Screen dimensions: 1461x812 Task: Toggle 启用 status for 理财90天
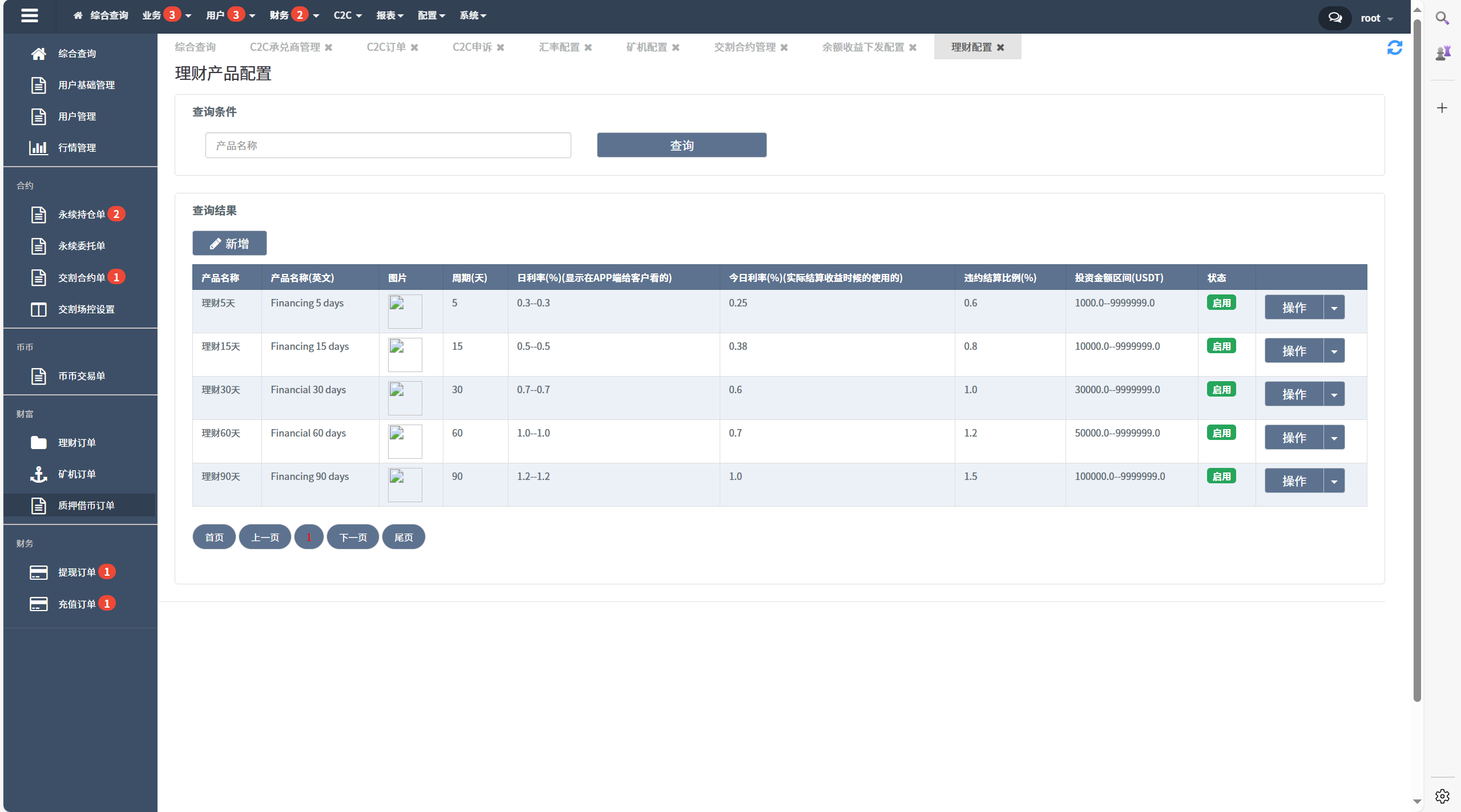click(1223, 476)
